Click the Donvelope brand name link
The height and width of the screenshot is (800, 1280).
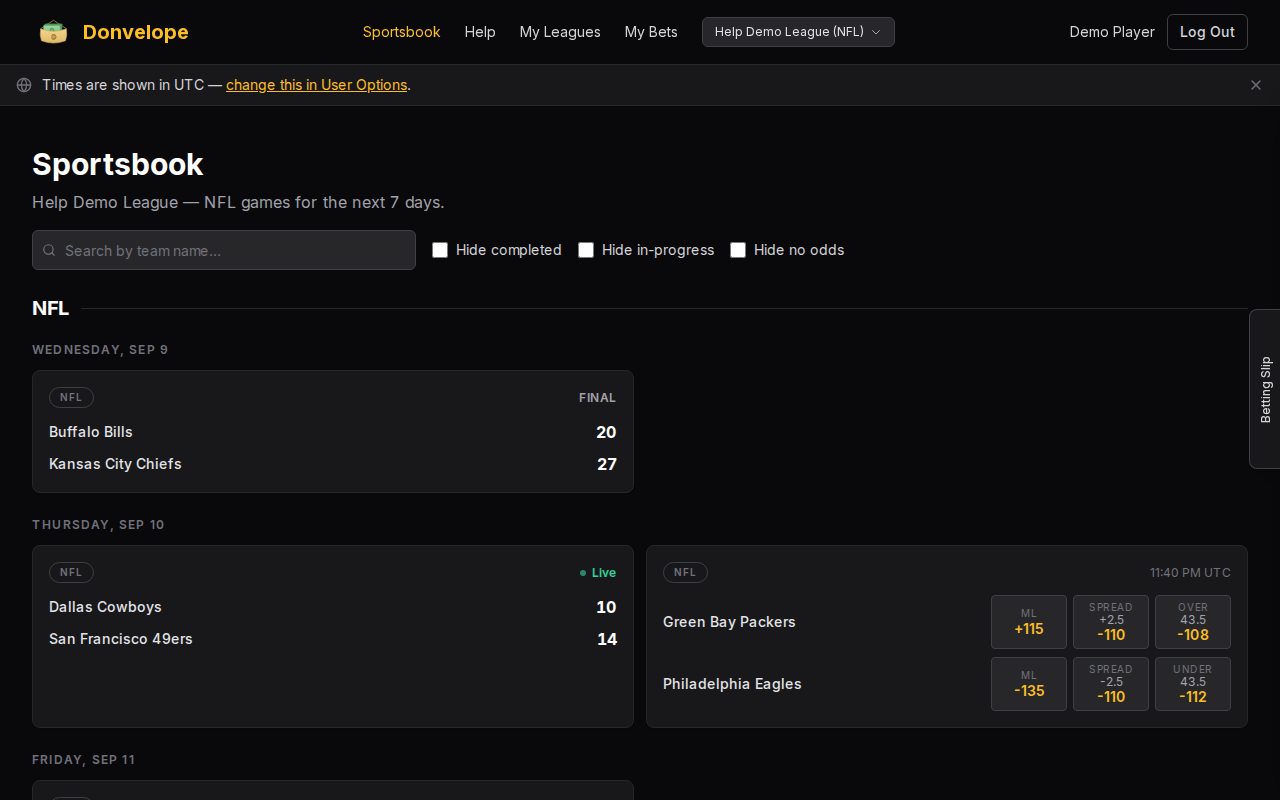click(136, 32)
